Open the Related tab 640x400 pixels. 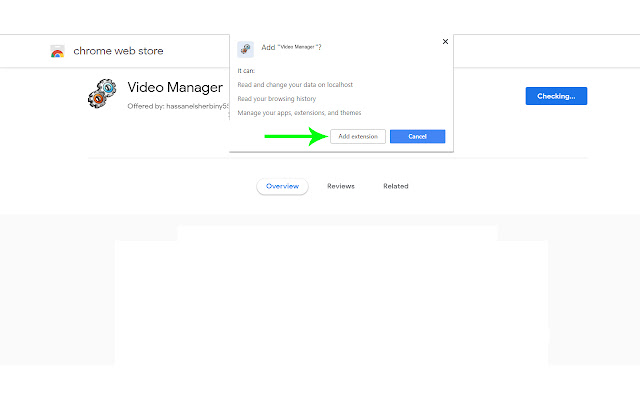coord(396,186)
